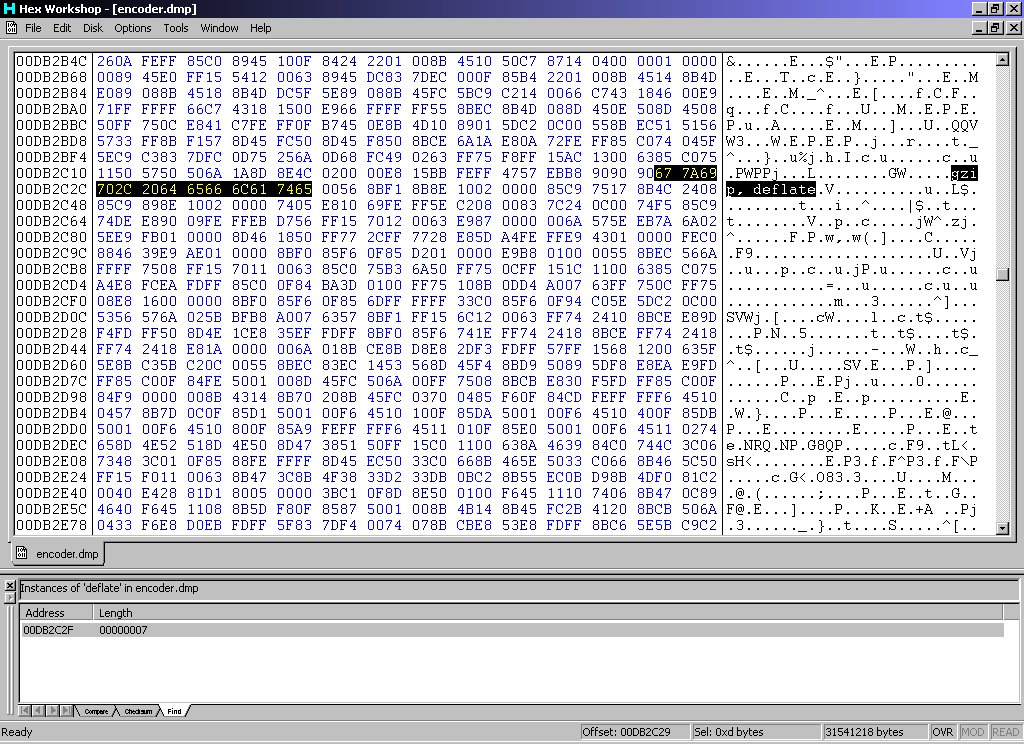1024x744 pixels.
Task: Go to the previous results tab
Action: (39, 711)
